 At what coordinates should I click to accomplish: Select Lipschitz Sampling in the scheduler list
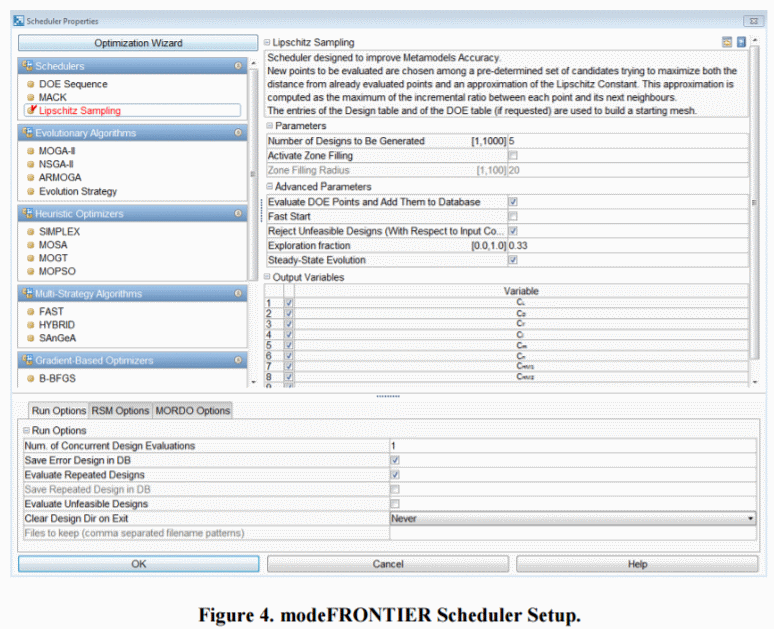tap(132, 111)
